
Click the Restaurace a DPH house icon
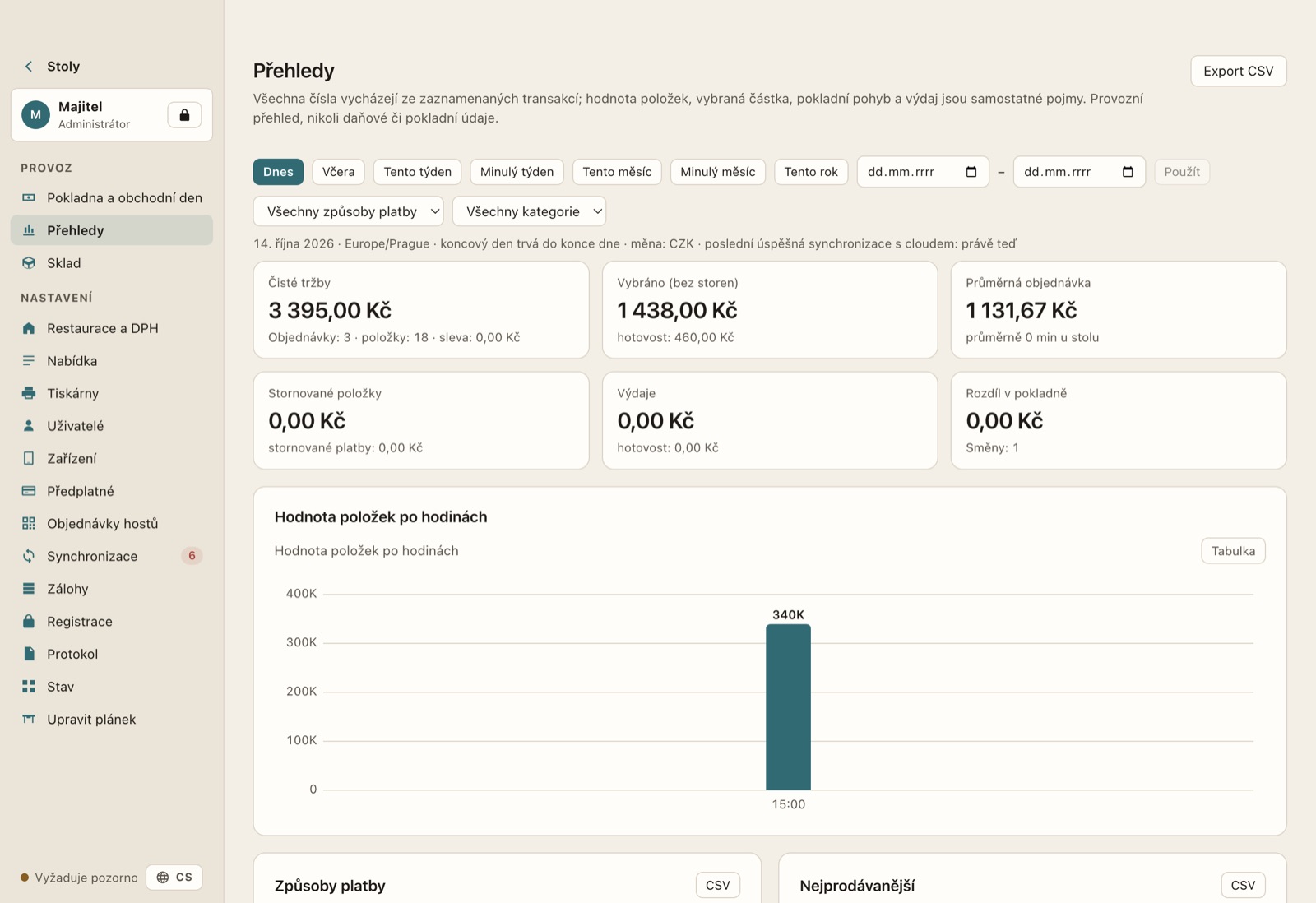pyautogui.click(x=29, y=328)
